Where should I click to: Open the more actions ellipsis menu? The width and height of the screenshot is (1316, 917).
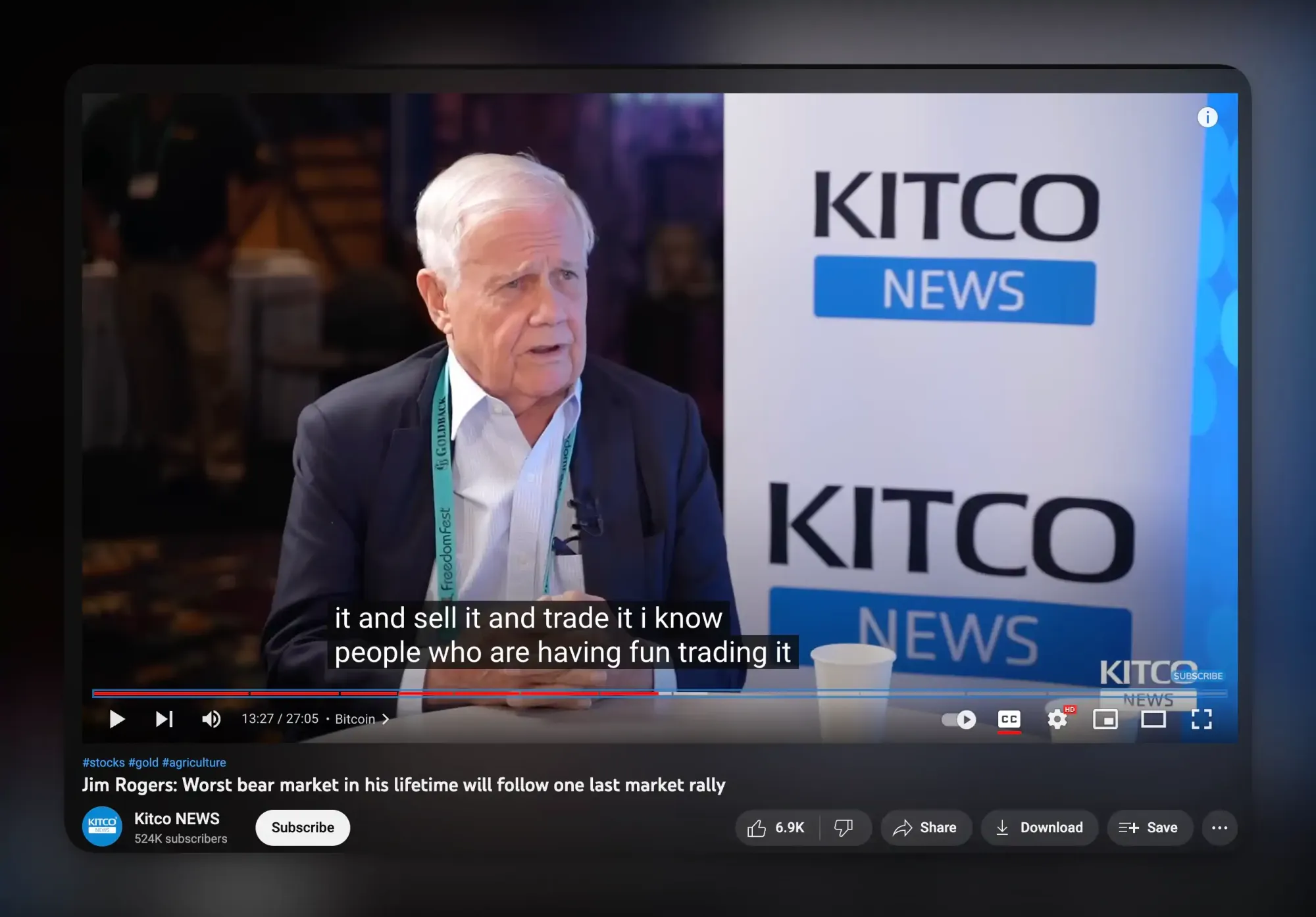point(1220,828)
